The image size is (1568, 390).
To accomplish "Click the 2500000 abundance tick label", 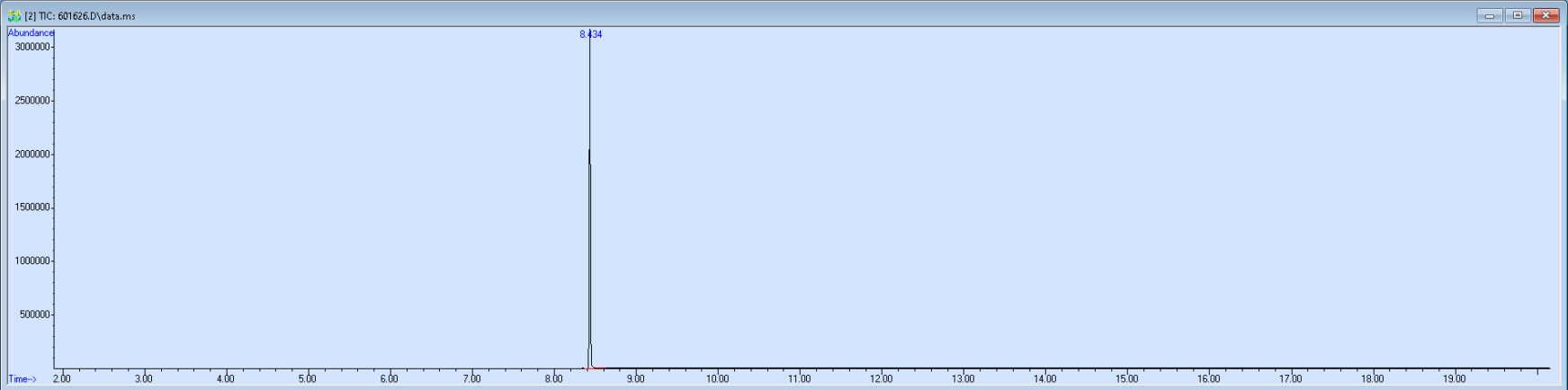I will [x=32, y=101].
